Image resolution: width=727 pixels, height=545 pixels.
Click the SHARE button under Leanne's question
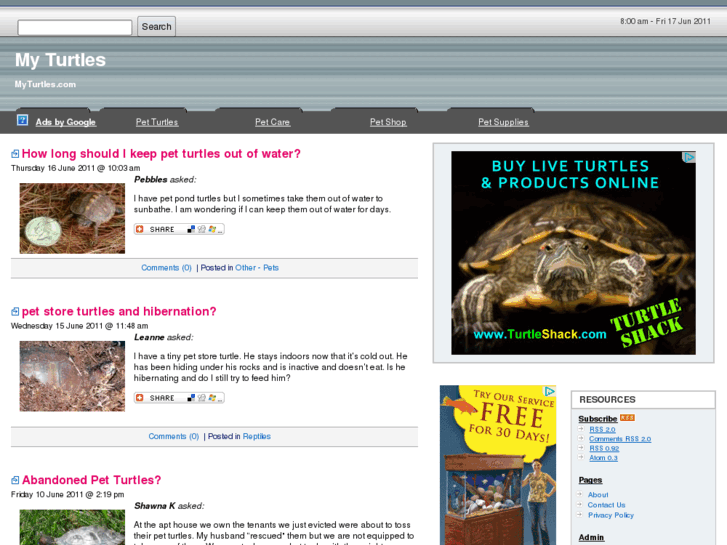[179, 398]
